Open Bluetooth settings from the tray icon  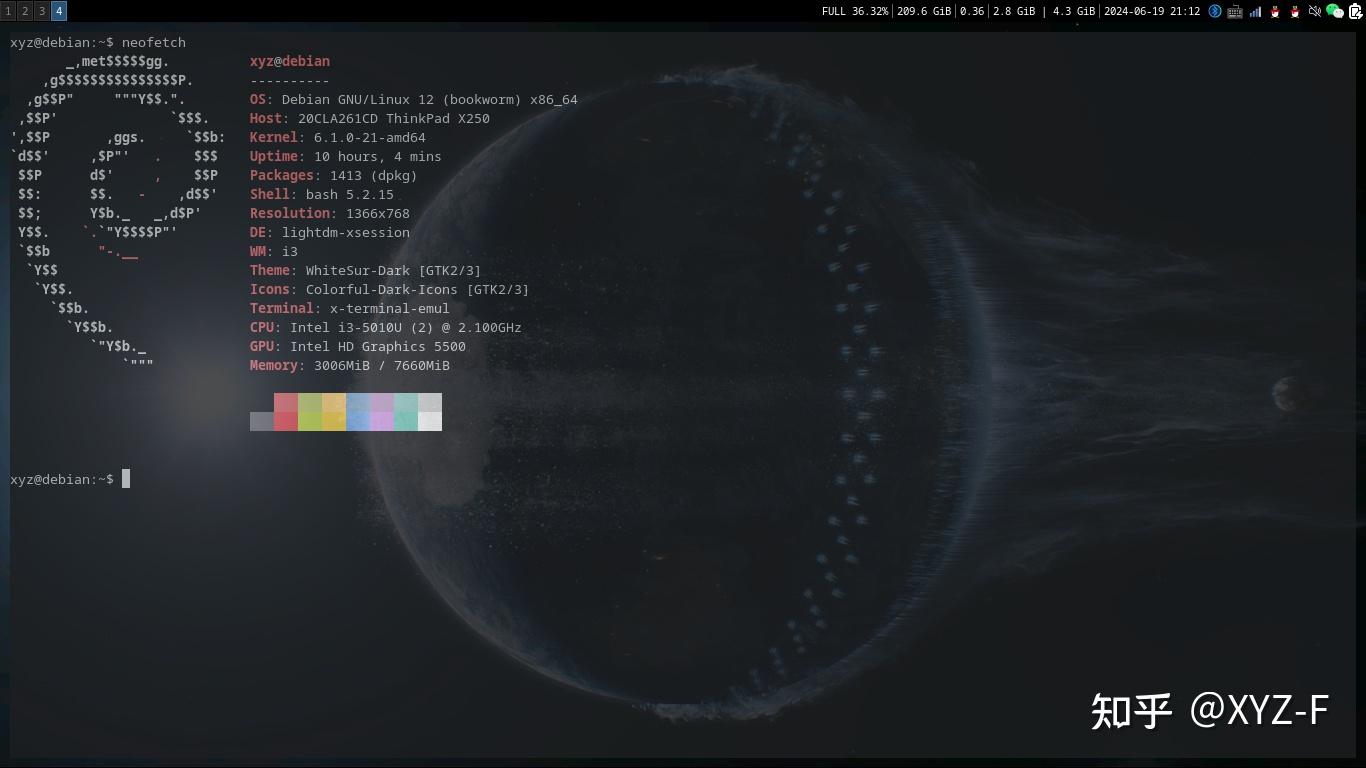coord(1215,11)
